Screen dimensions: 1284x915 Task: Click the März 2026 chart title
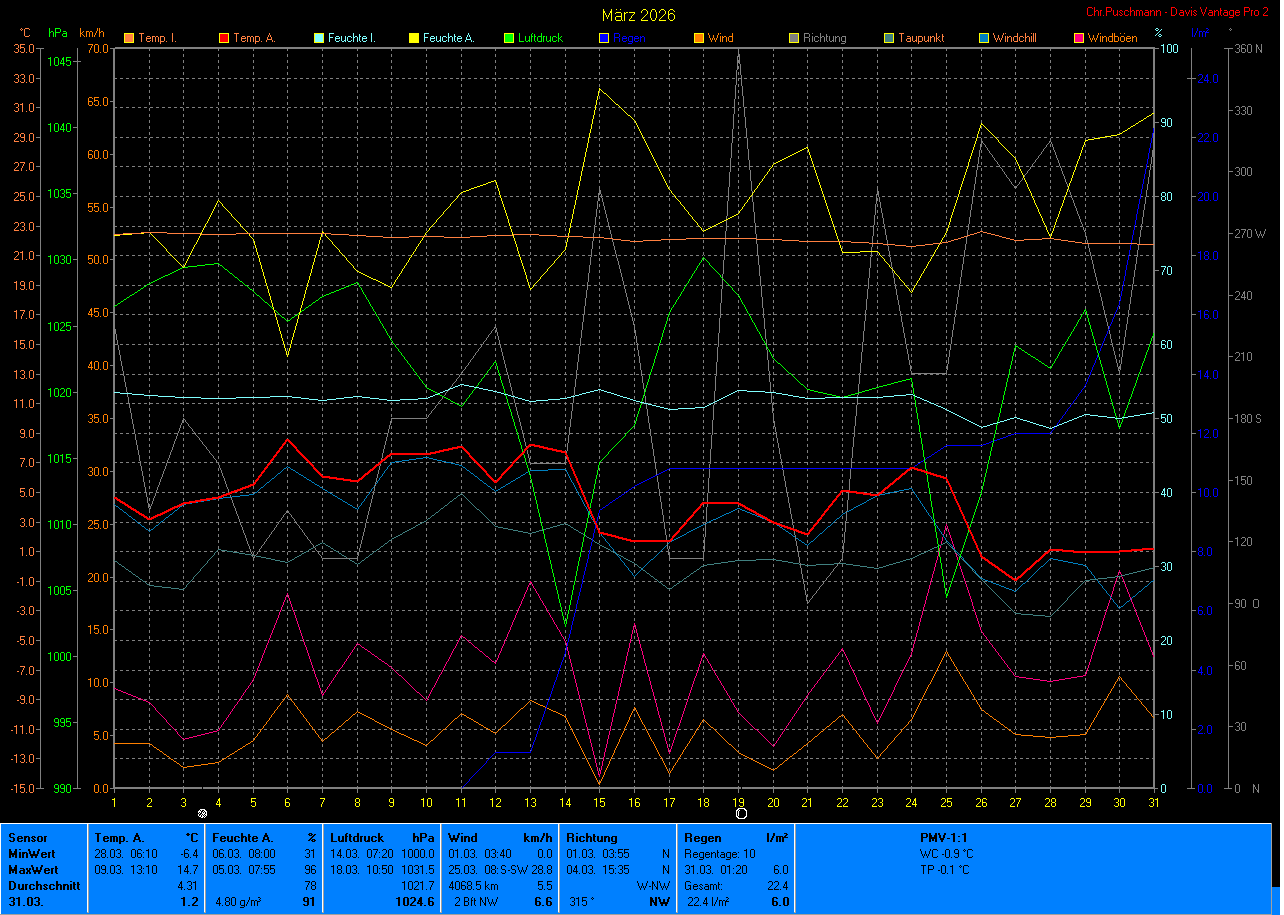pos(638,15)
